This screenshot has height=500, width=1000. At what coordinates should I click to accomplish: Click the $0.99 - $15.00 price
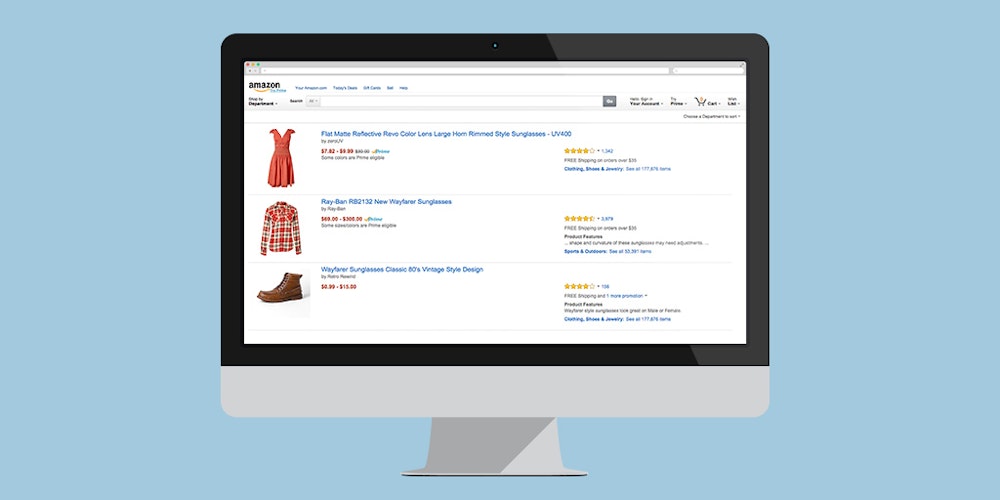pos(339,286)
